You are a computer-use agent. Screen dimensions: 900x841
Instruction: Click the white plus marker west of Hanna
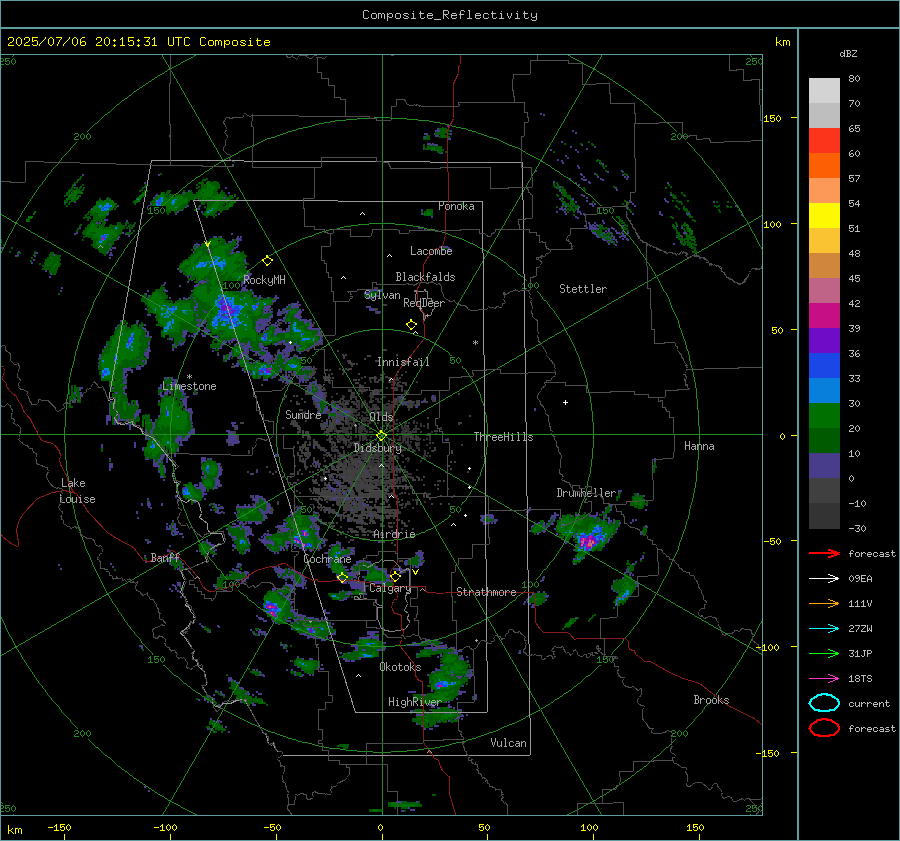click(x=565, y=402)
